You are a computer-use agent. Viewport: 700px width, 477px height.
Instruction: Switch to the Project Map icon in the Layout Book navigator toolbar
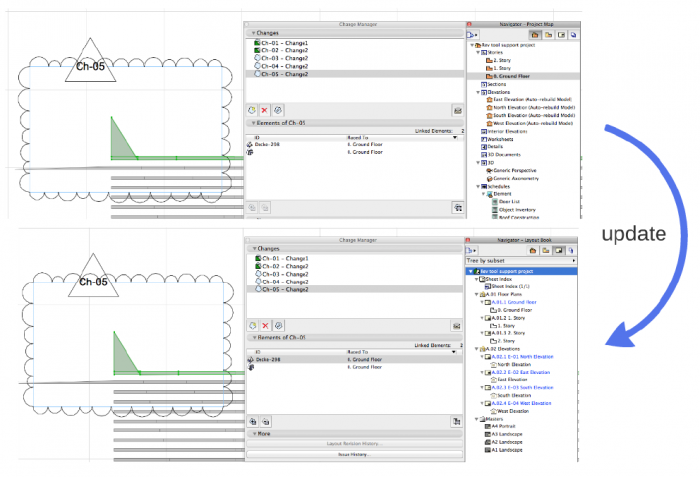[533, 251]
